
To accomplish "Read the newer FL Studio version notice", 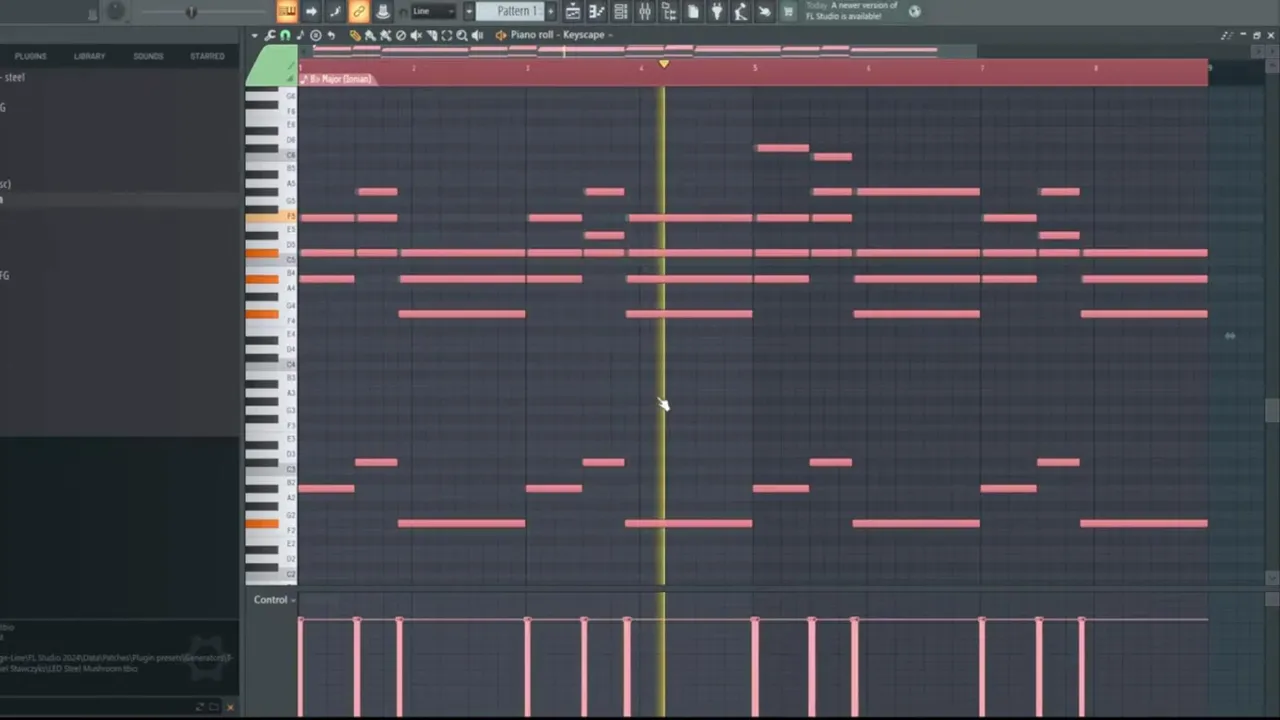I will [x=851, y=11].
